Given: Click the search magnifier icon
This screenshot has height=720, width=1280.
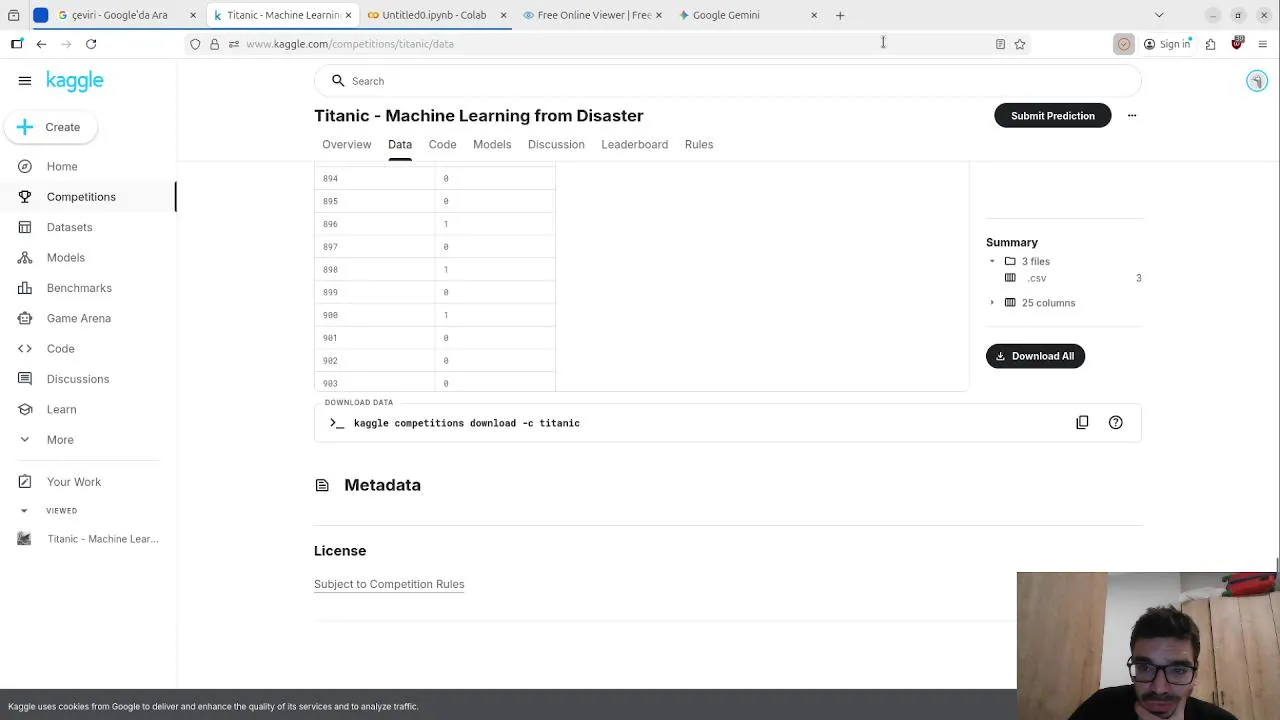Looking at the screenshot, I should pos(338,81).
